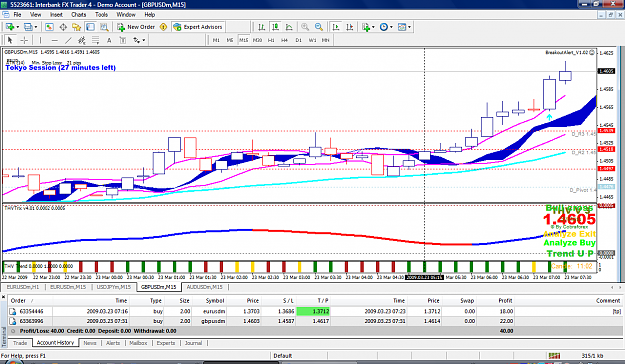Select order 63354446 row
The width and height of the screenshot is (625, 364).
(x=315, y=311)
